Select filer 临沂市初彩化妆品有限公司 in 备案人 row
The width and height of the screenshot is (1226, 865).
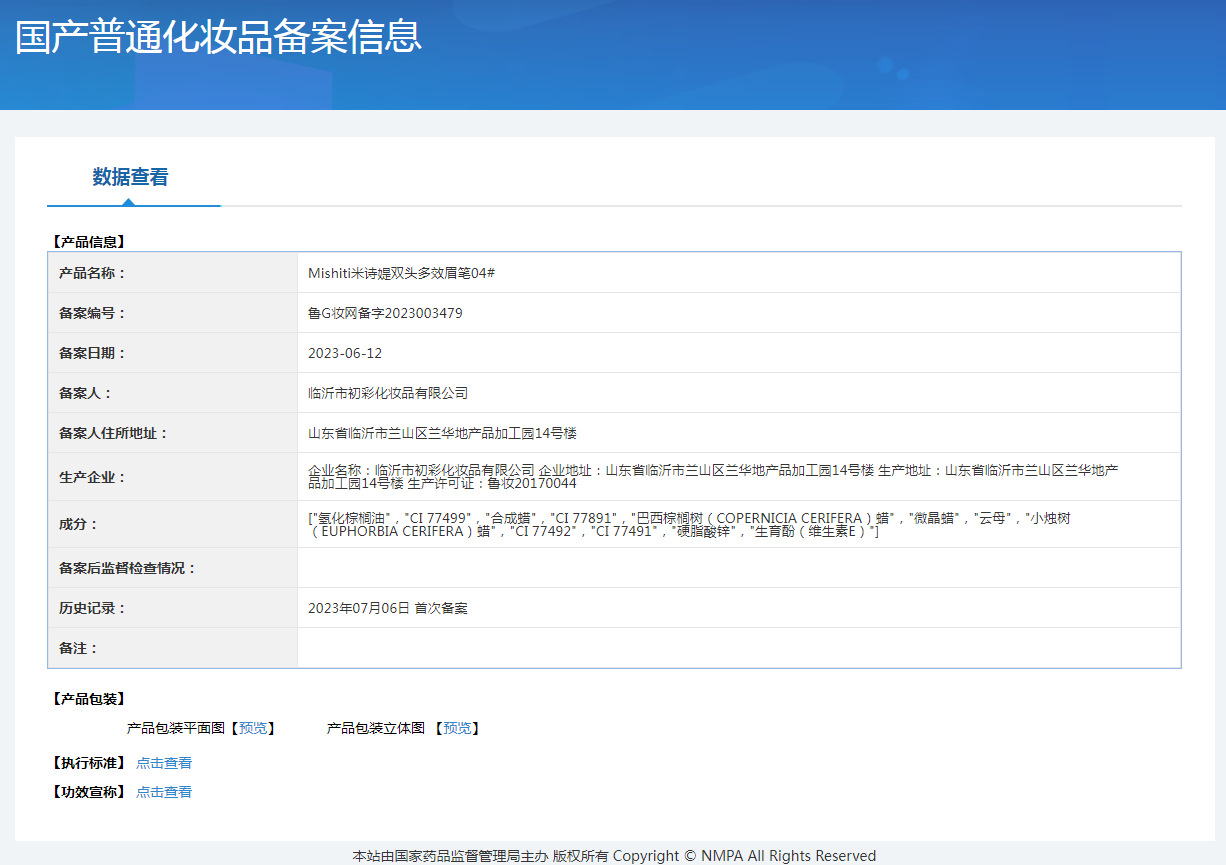(x=388, y=393)
